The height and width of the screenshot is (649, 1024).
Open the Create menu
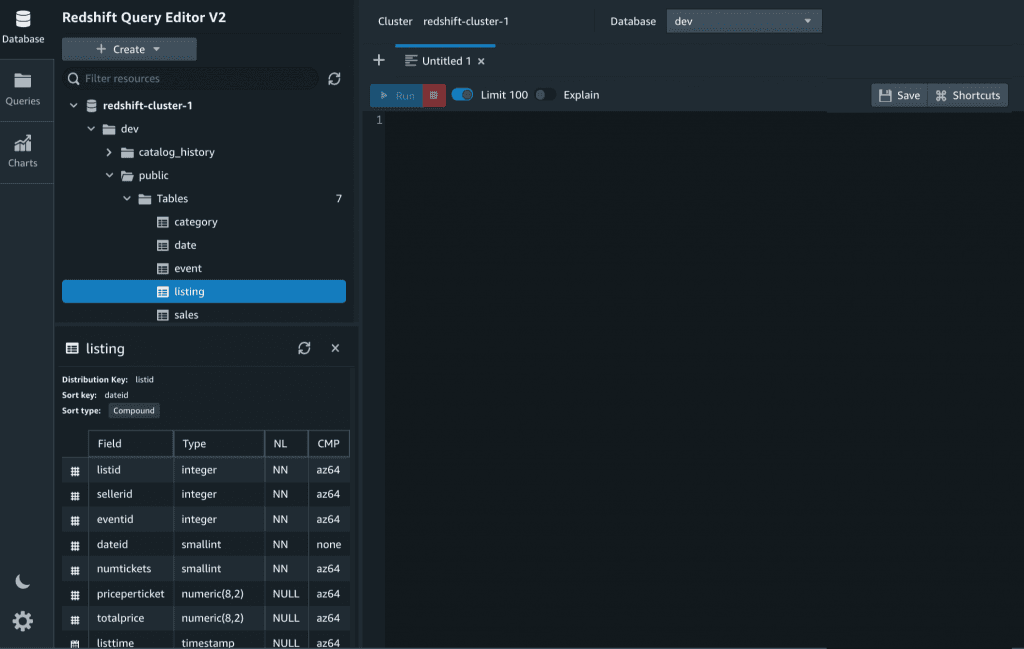[128, 48]
